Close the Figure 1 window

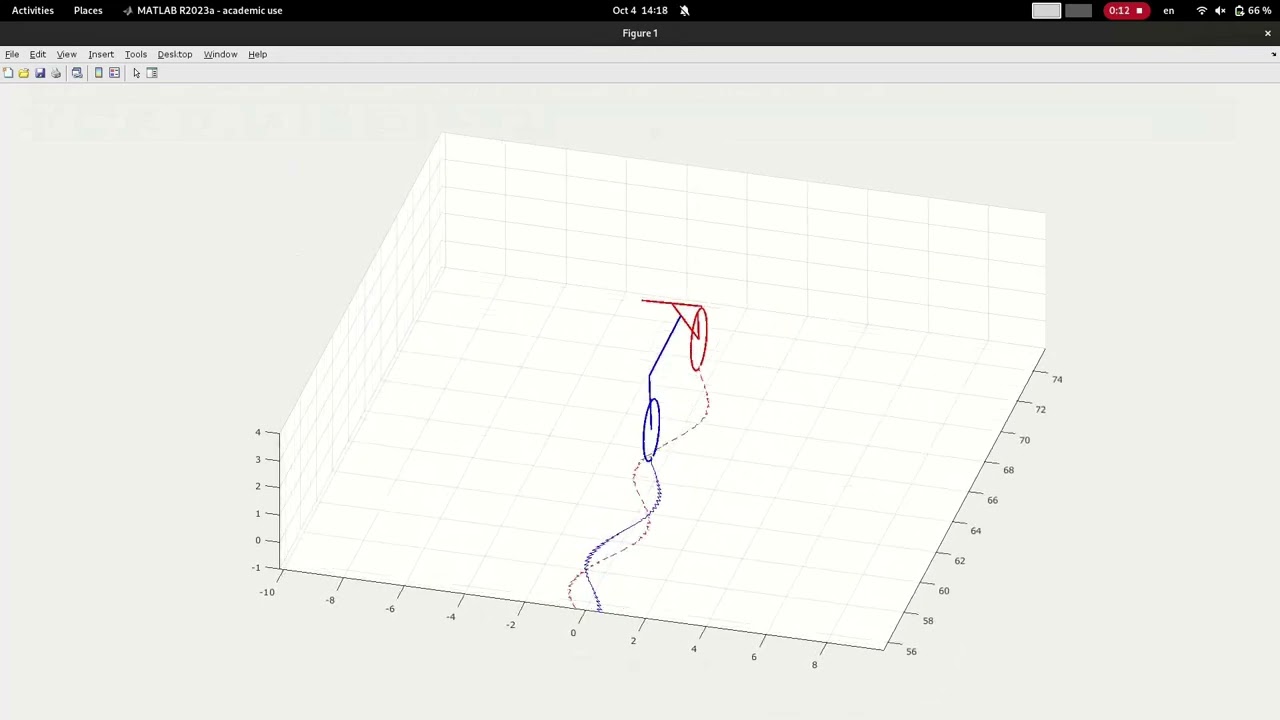[1268, 33]
